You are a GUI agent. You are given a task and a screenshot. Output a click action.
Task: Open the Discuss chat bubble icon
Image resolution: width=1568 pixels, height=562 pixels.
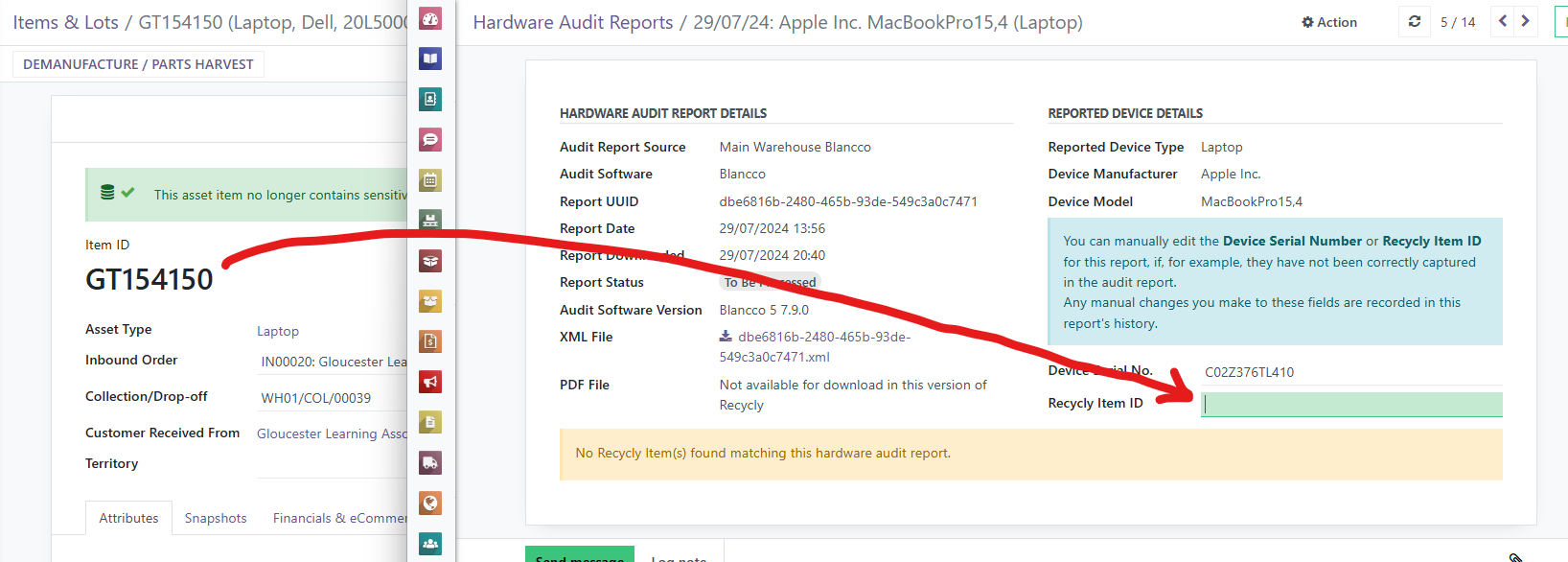430,140
